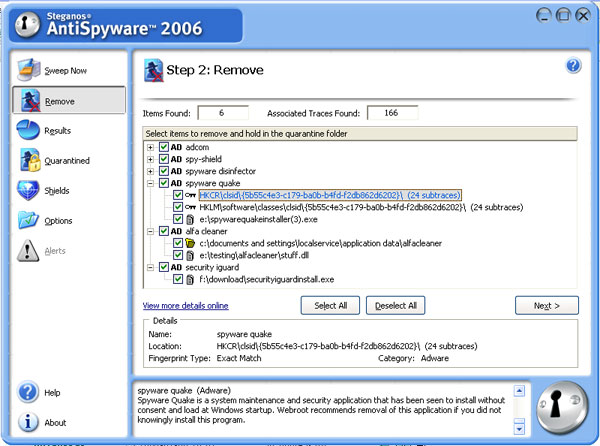Click the Results pie chart icon
The height and width of the screenshot is (446, 600).
[x=28, y=130]
